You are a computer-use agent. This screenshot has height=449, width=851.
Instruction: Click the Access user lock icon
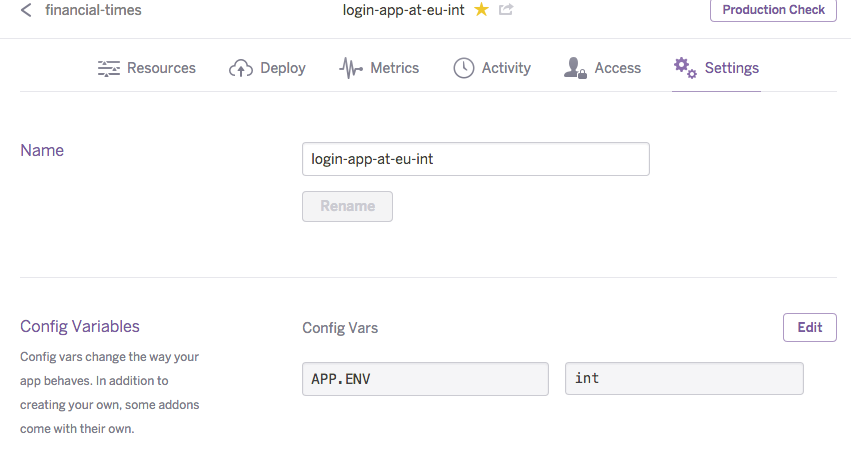(x=575, y=68)
